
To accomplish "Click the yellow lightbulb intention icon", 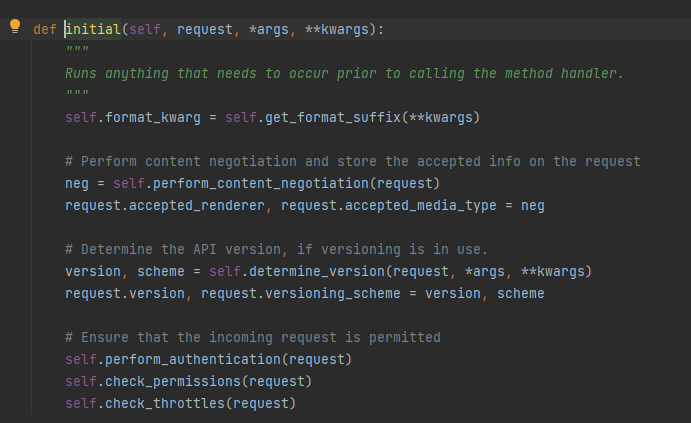I will coord(15,28).
